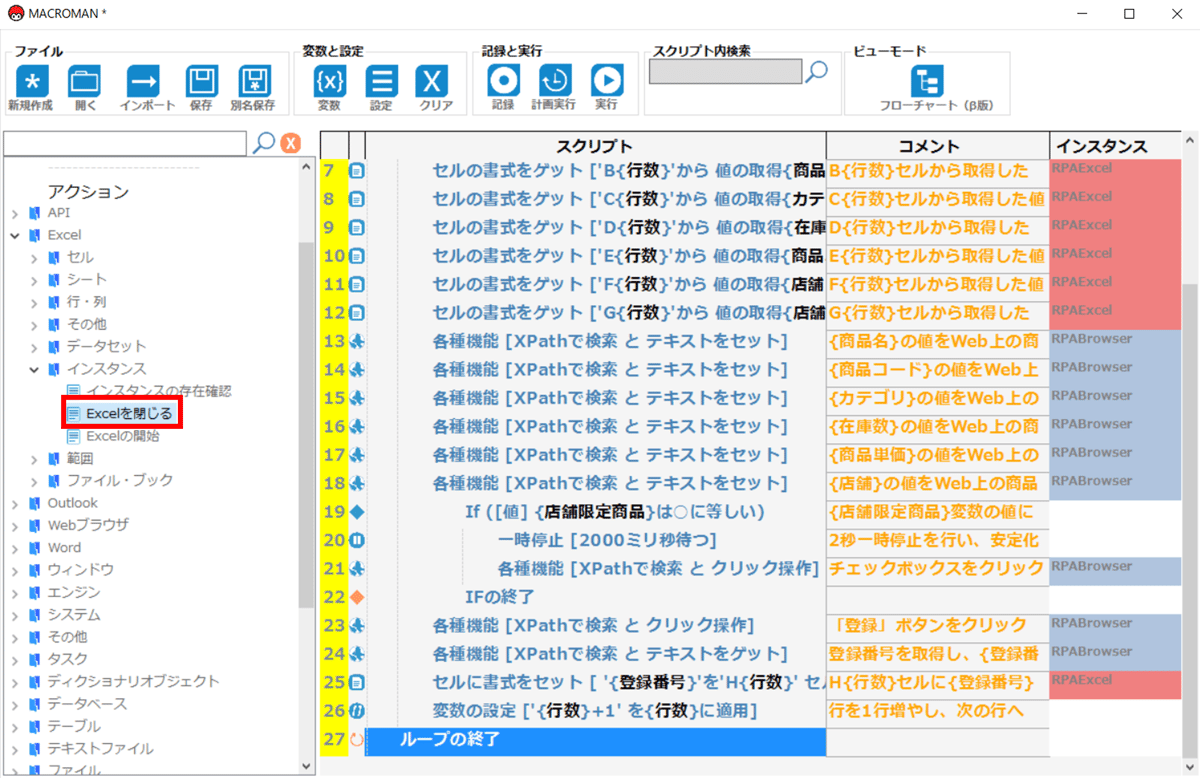Open a file with the 開く icon
1200x778 pixels.
pyautogui.click(x=84, y=81)
